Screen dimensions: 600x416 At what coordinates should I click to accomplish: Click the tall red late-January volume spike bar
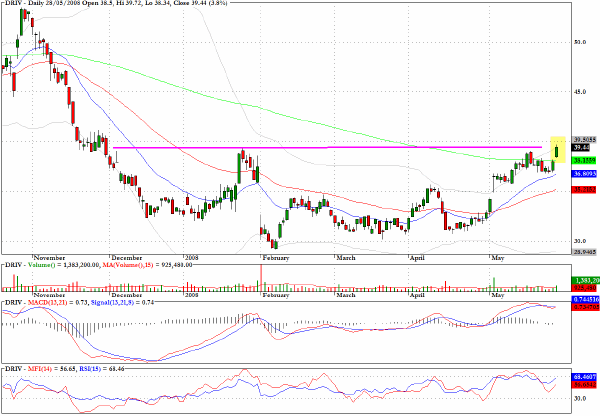(x=261, y=277)
